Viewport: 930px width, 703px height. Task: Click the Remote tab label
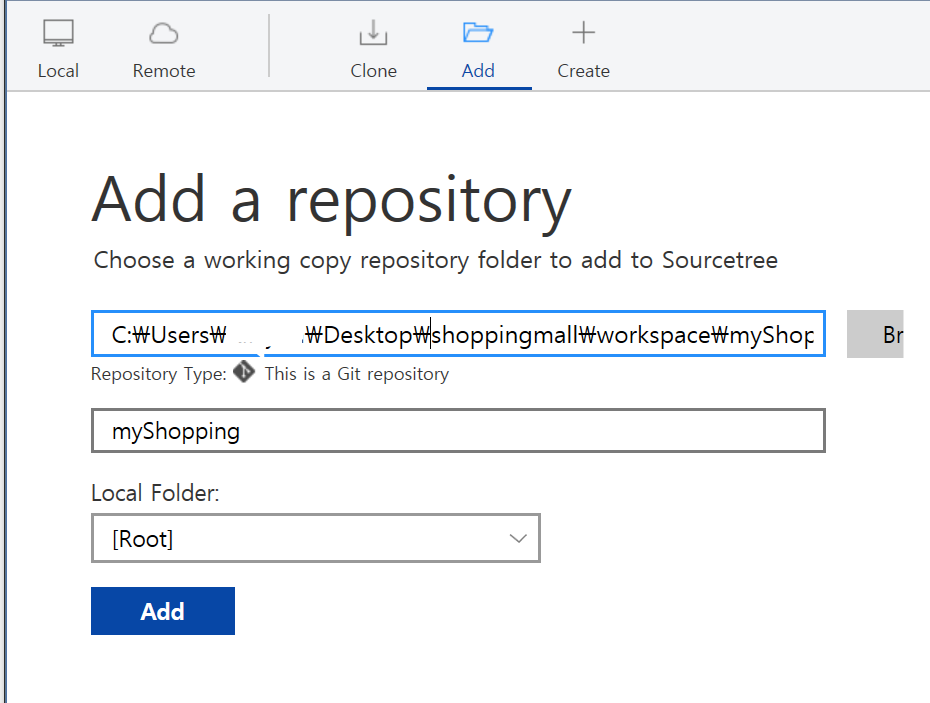pyautogui.click(x=164, y=71)
